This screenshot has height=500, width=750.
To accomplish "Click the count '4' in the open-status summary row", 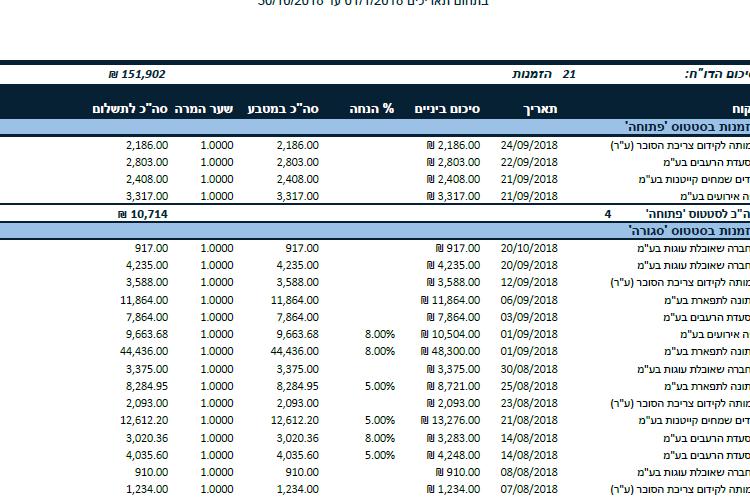I will (x=607, y=214).
